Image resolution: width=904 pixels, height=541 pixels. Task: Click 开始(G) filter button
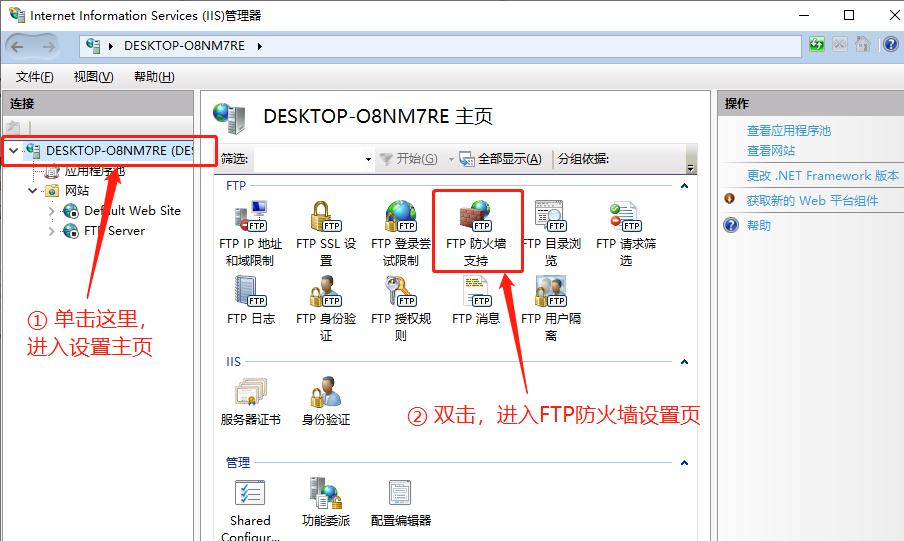pyautogui.click(x=409, y=159)
